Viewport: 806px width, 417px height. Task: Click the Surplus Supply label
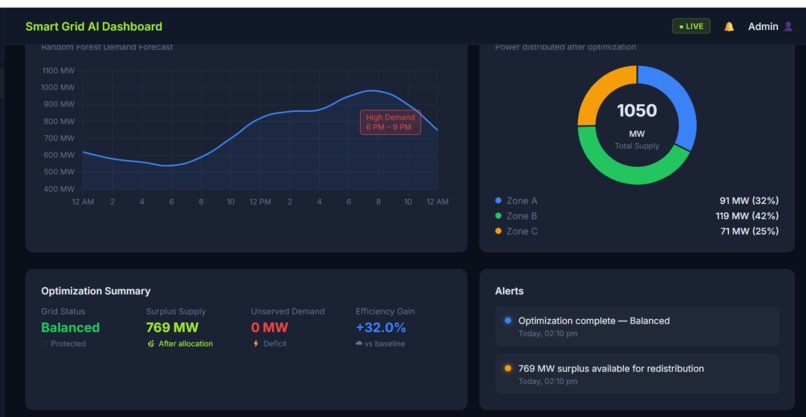click(x=176, y=311)
